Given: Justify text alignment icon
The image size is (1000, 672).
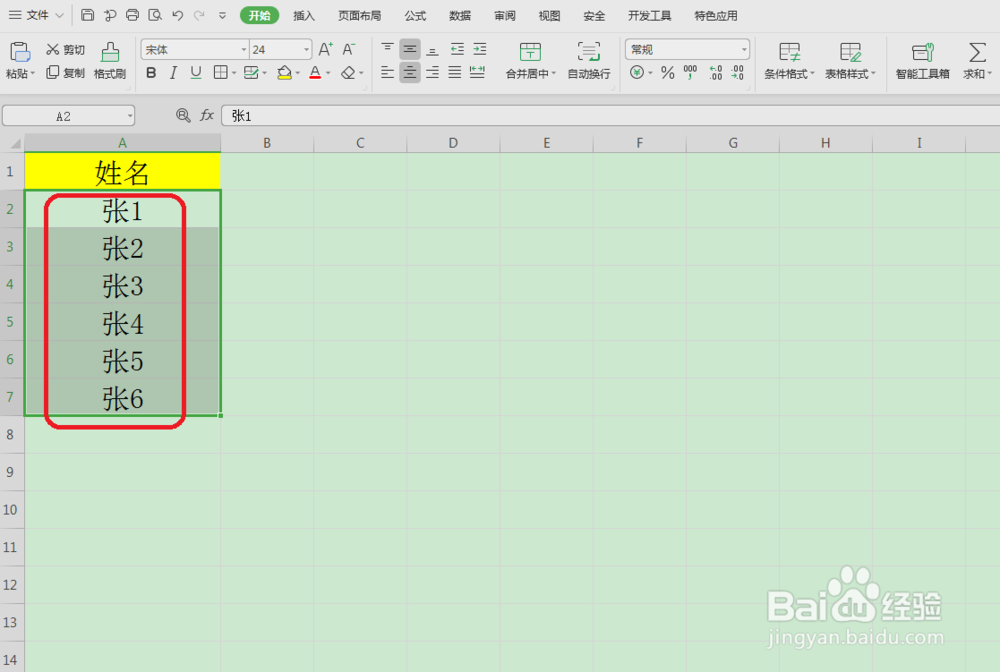Looking at the screenshot, I should pos(455,73).
